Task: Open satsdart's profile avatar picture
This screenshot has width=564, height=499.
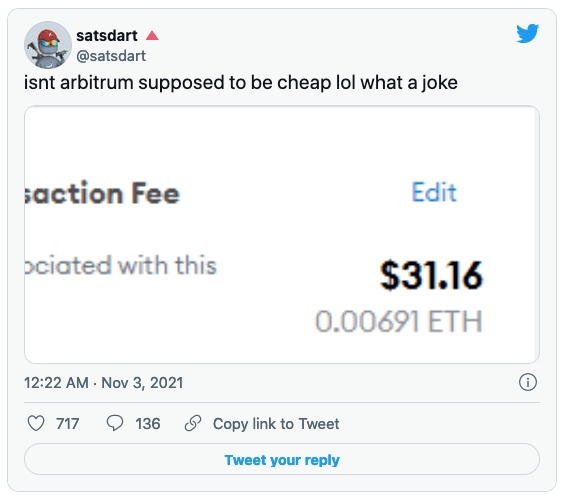Action: [x=48, y=45]
